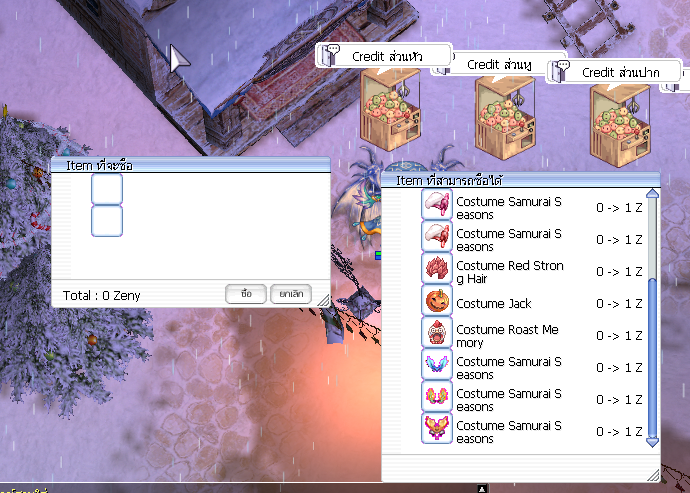Image resolution: width=690 pixels, height=493 pixels.
Task: Open the Credit ส่วนหู vendor sign
Action: [498, 64]
